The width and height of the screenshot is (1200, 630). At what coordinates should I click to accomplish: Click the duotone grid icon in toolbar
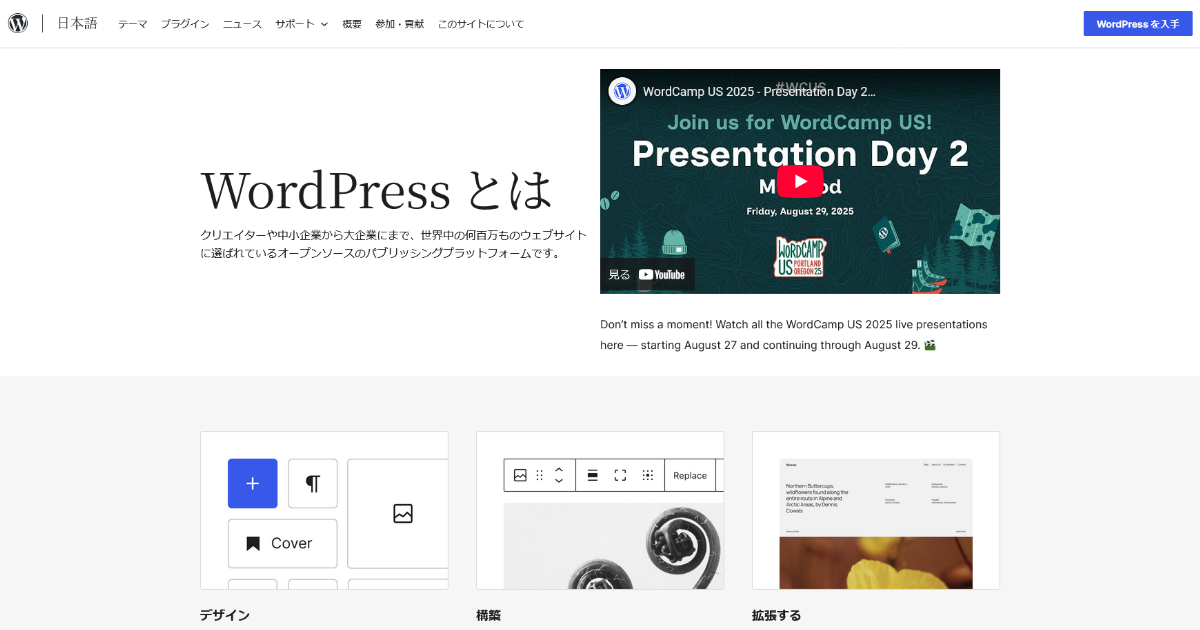click(x=648, y=475)
